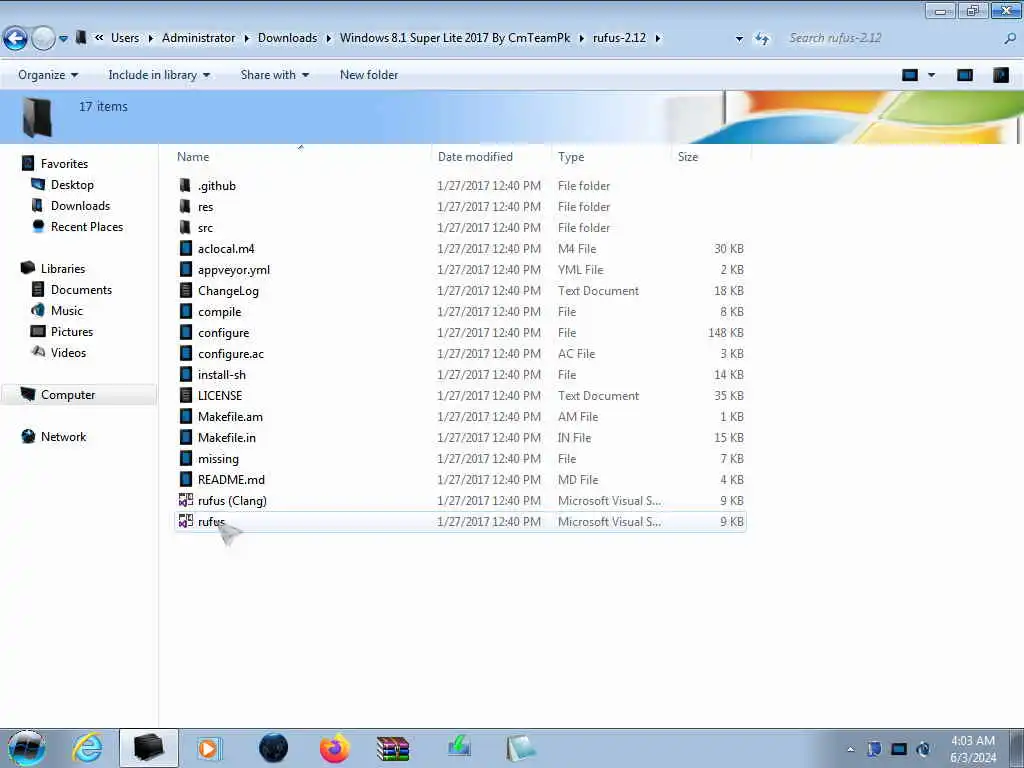Open Libraries in navigation pane

coord(63,268)
